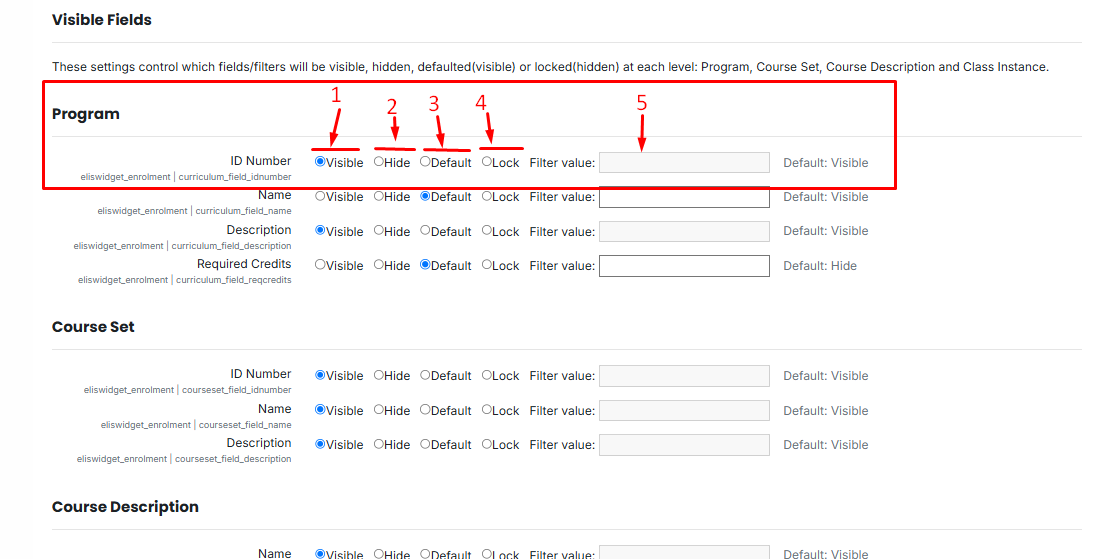1103x559 pixels.
Task: Click 'Default: Visible' beside Program ID Number
Action: click(x=826, y=162)
